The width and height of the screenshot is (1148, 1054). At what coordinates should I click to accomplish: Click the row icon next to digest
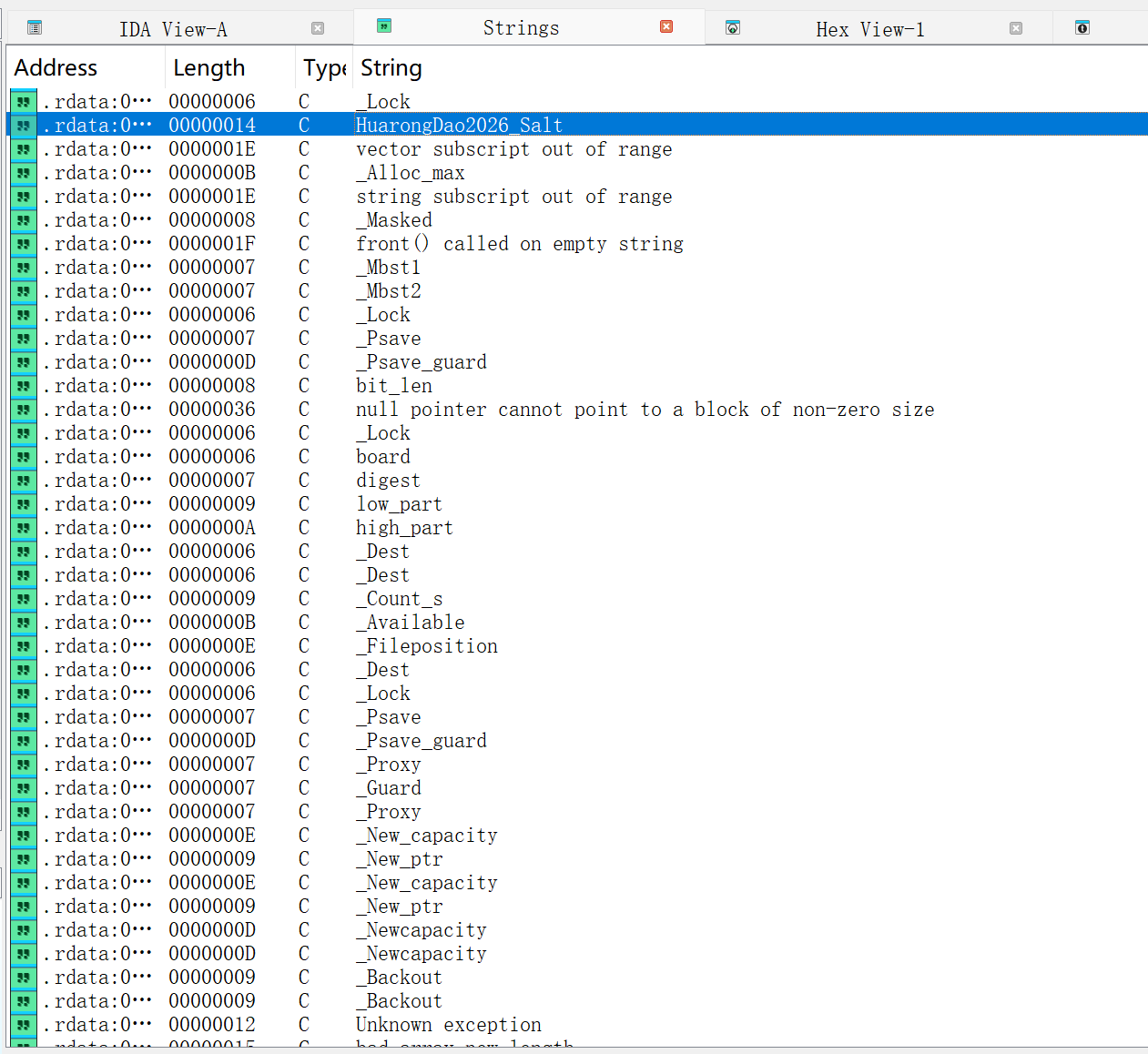pyautogui.click(x=24, y=481)
